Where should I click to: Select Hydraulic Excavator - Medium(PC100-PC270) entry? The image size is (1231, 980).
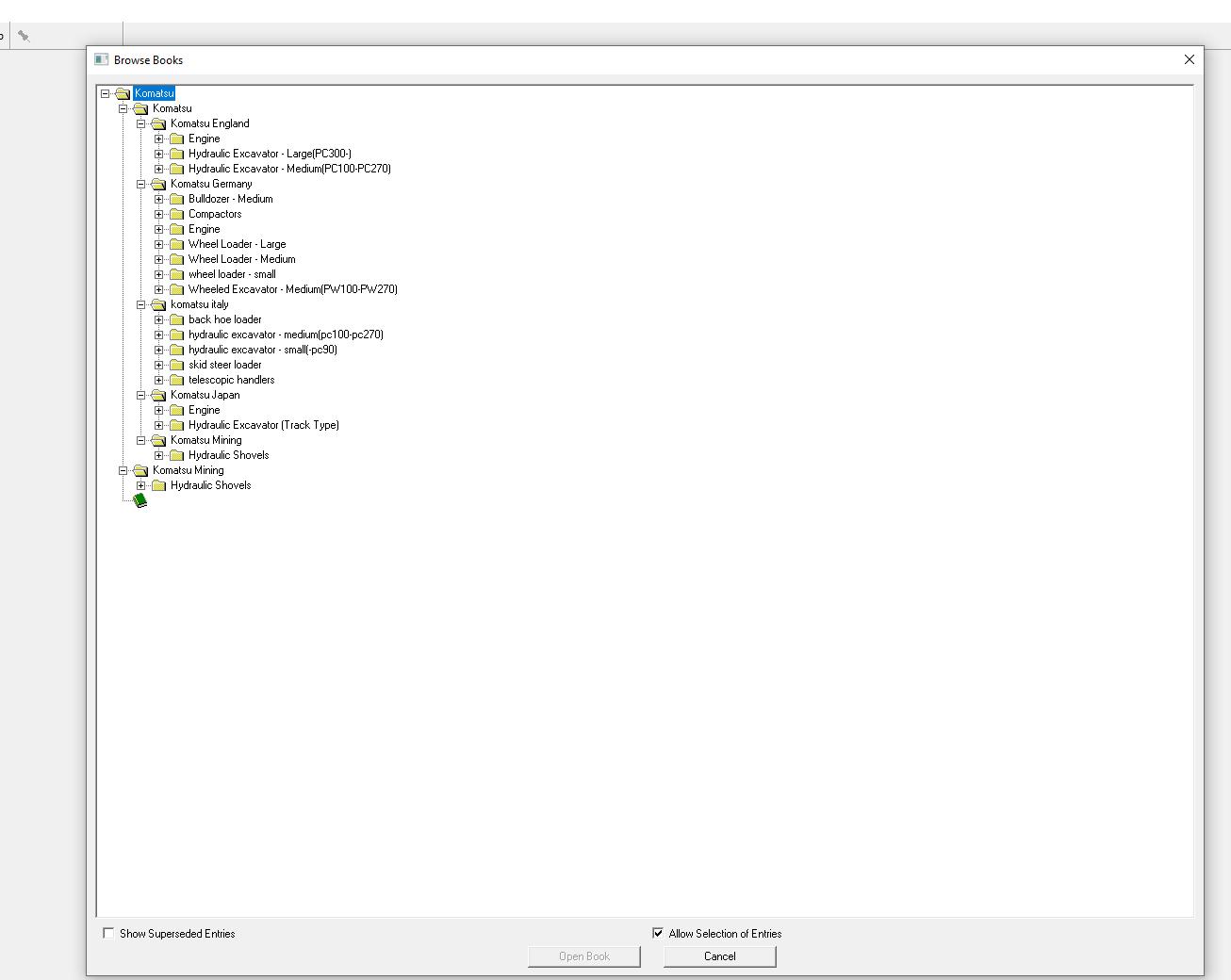(x=289, y=169)
